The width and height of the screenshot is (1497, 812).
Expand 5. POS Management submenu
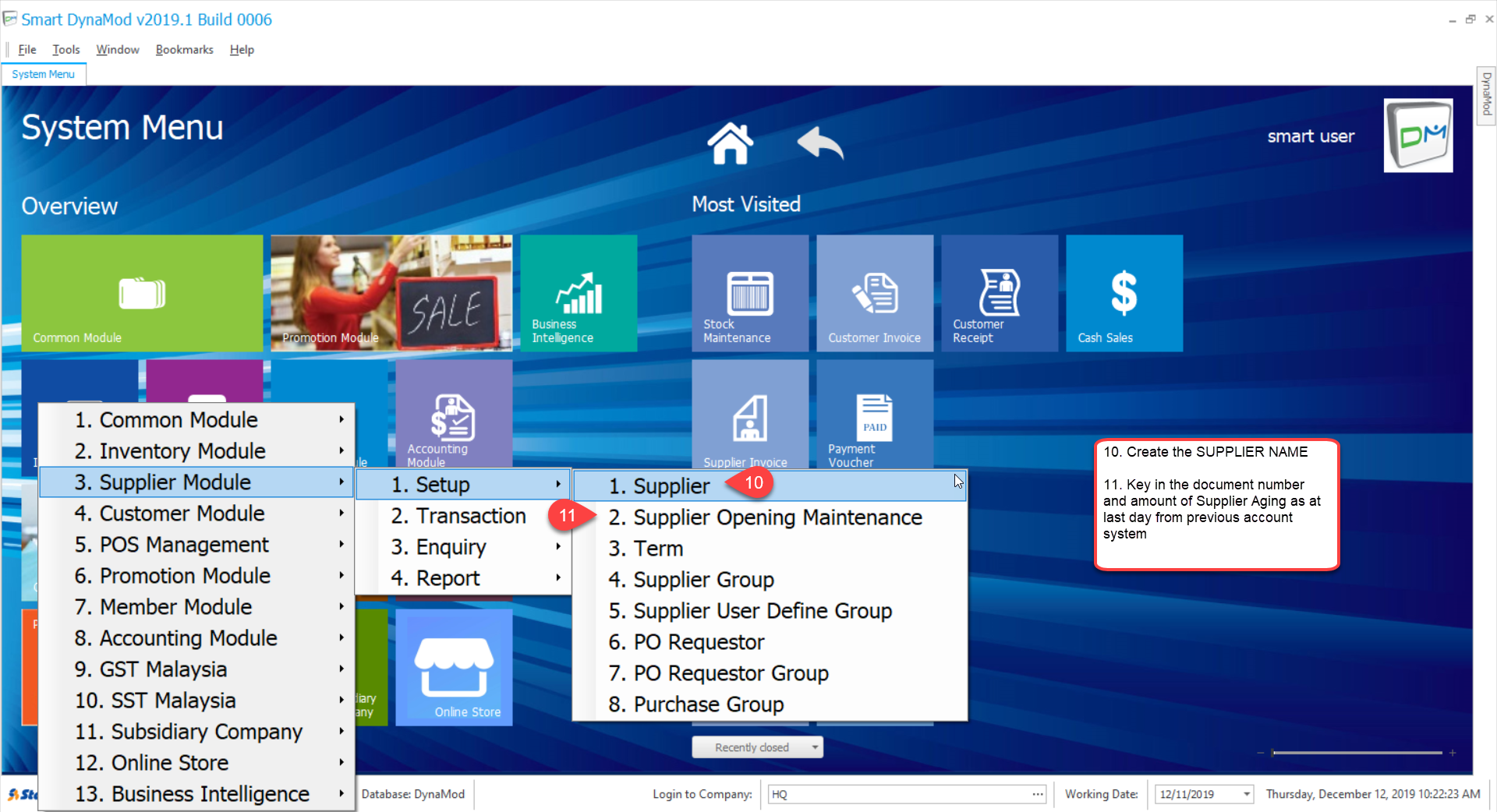(x=196, y=545)
